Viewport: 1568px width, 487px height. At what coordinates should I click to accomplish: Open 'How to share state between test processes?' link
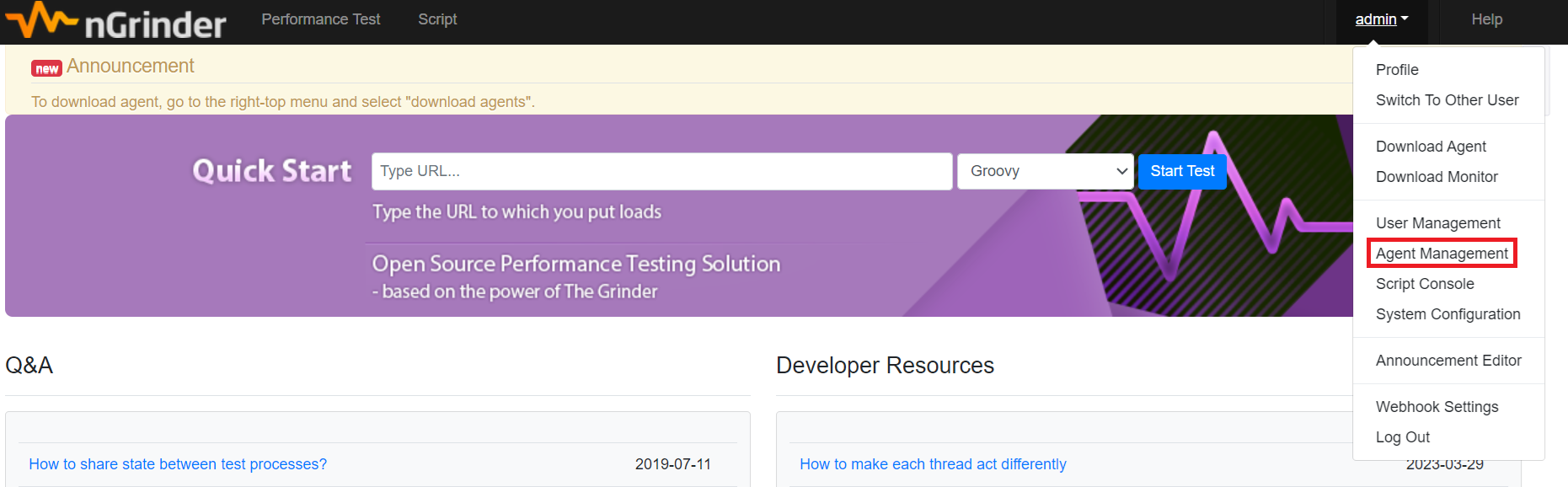pyautogui.click(x=178, y=464)
